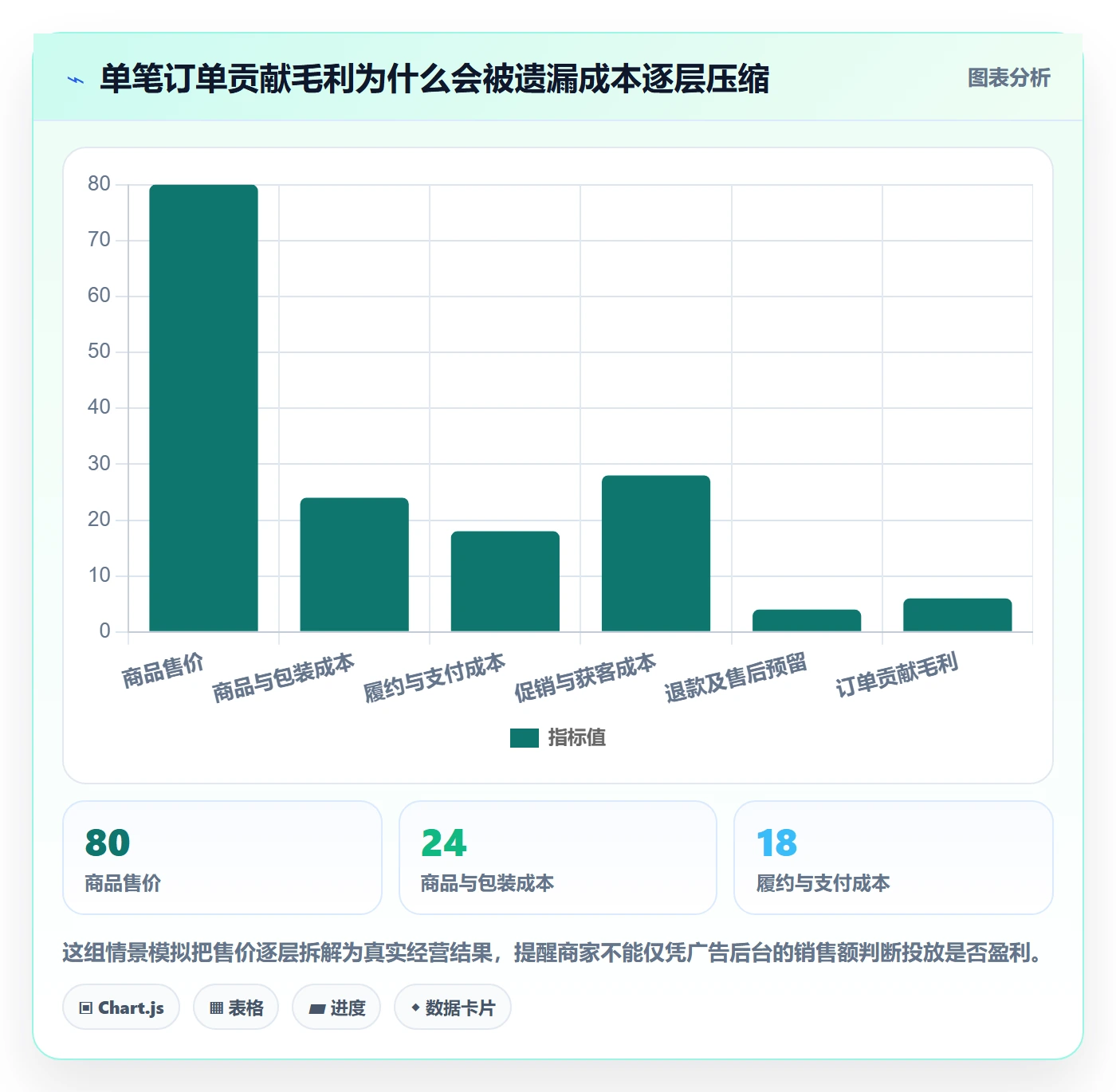Image resolution: width=1116 pixels, height=1092 pixels.
Task: Click the x-axis label 退款及售后预留
Action: click(x=736, y=678)
